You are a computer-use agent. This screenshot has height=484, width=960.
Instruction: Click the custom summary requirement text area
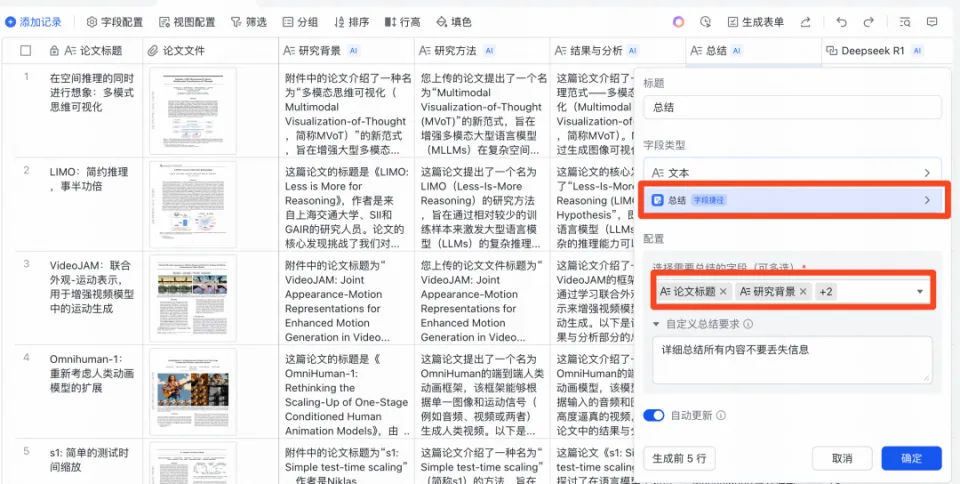(x=792, y=360)
